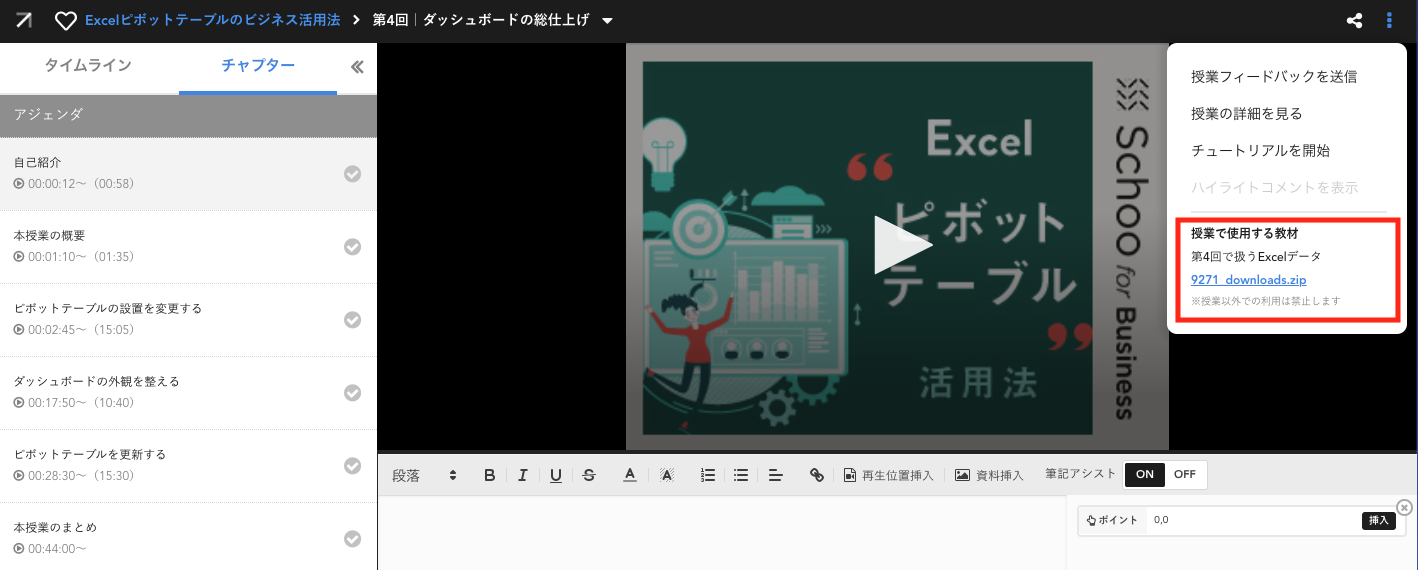Turn 筆記アシスト ON
Viewport: 1418px width, 570px height.
click(1145, 475)
